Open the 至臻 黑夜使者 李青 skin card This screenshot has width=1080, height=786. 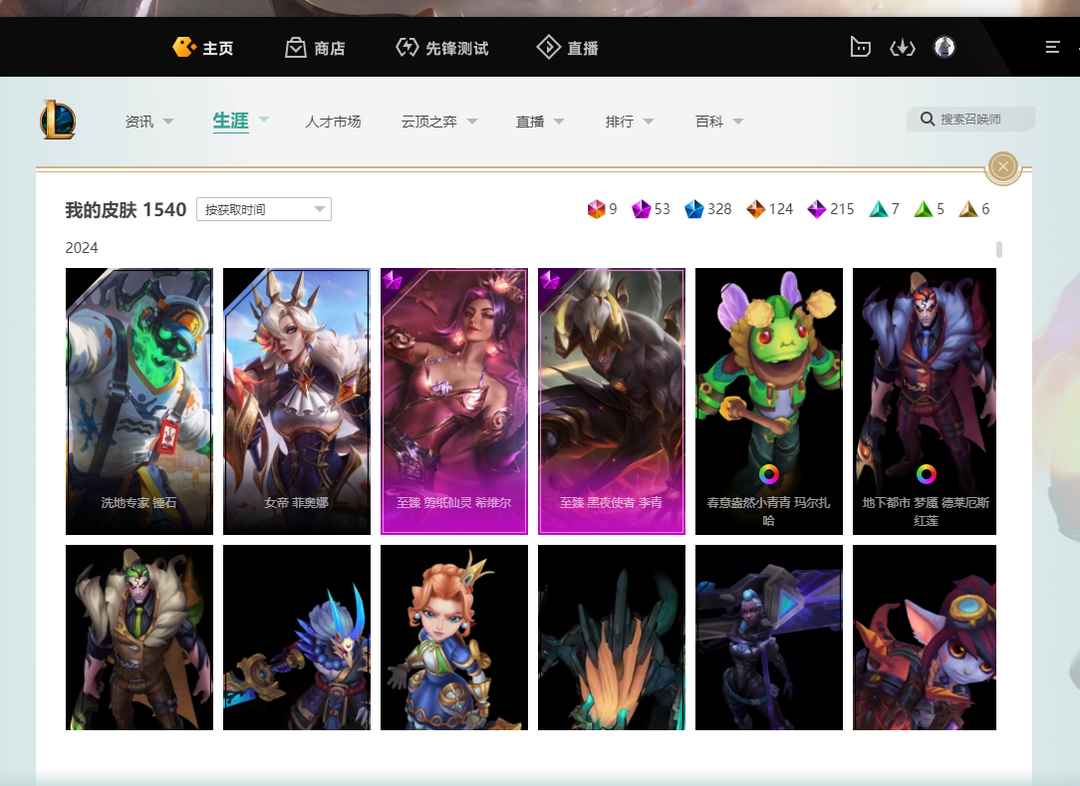pos(612,401)
